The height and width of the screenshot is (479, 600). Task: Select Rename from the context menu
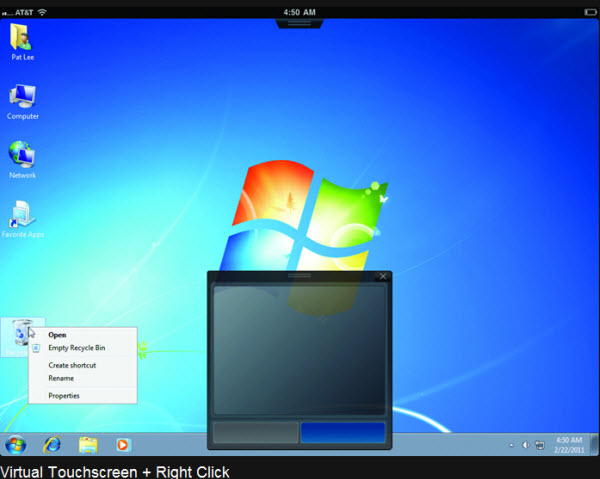61,378
